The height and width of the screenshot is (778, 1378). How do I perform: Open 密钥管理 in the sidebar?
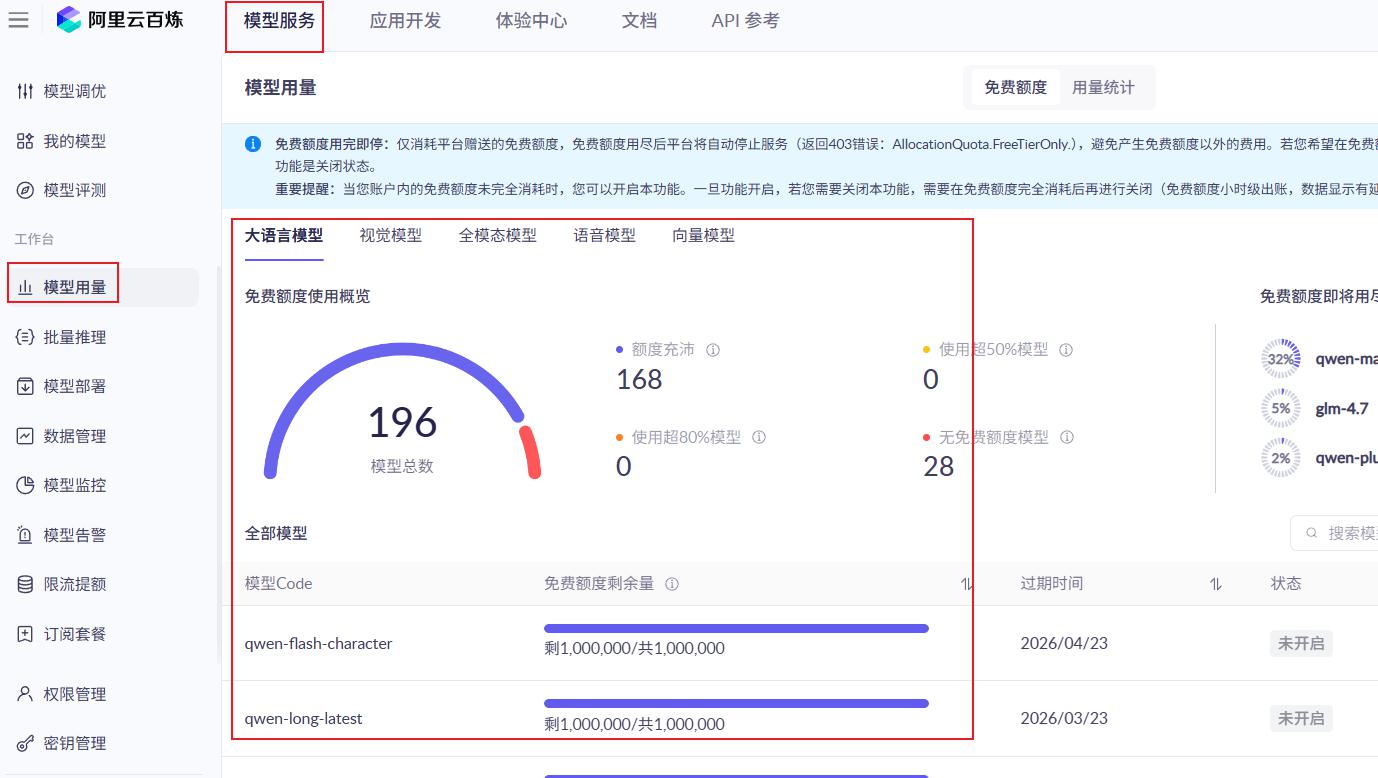pos(62,743)
